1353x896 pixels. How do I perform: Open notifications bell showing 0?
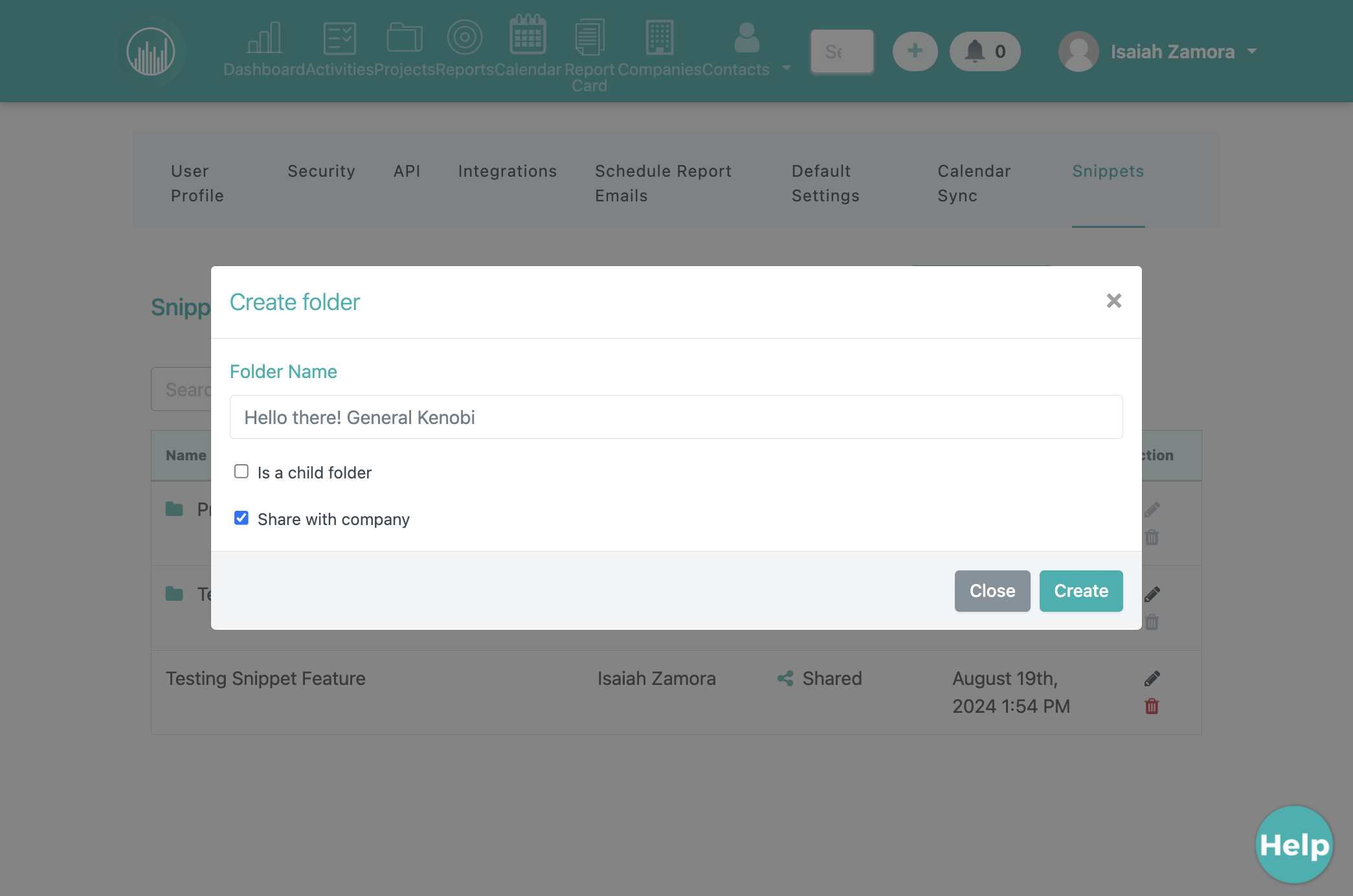coord(985,51)
